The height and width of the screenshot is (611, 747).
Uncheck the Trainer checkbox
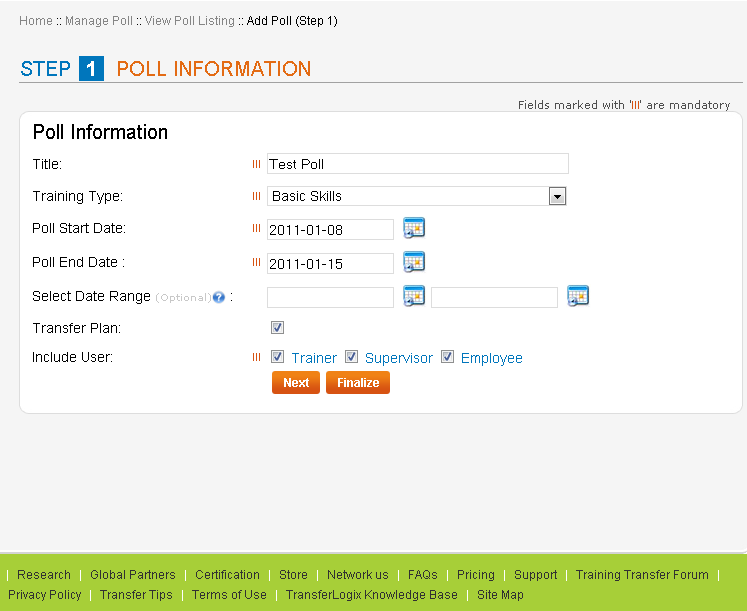(x=277, y=357)
